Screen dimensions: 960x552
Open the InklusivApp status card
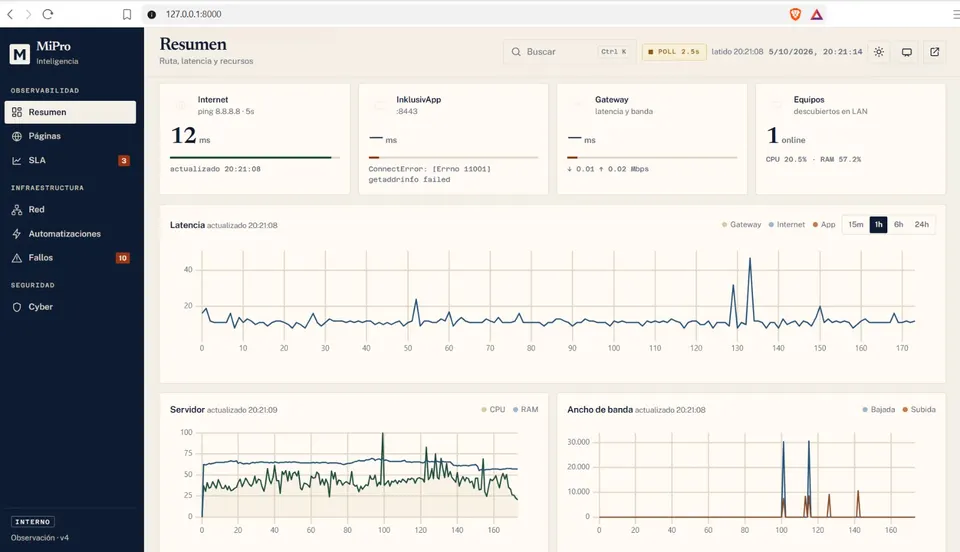[x=453, y=139]
